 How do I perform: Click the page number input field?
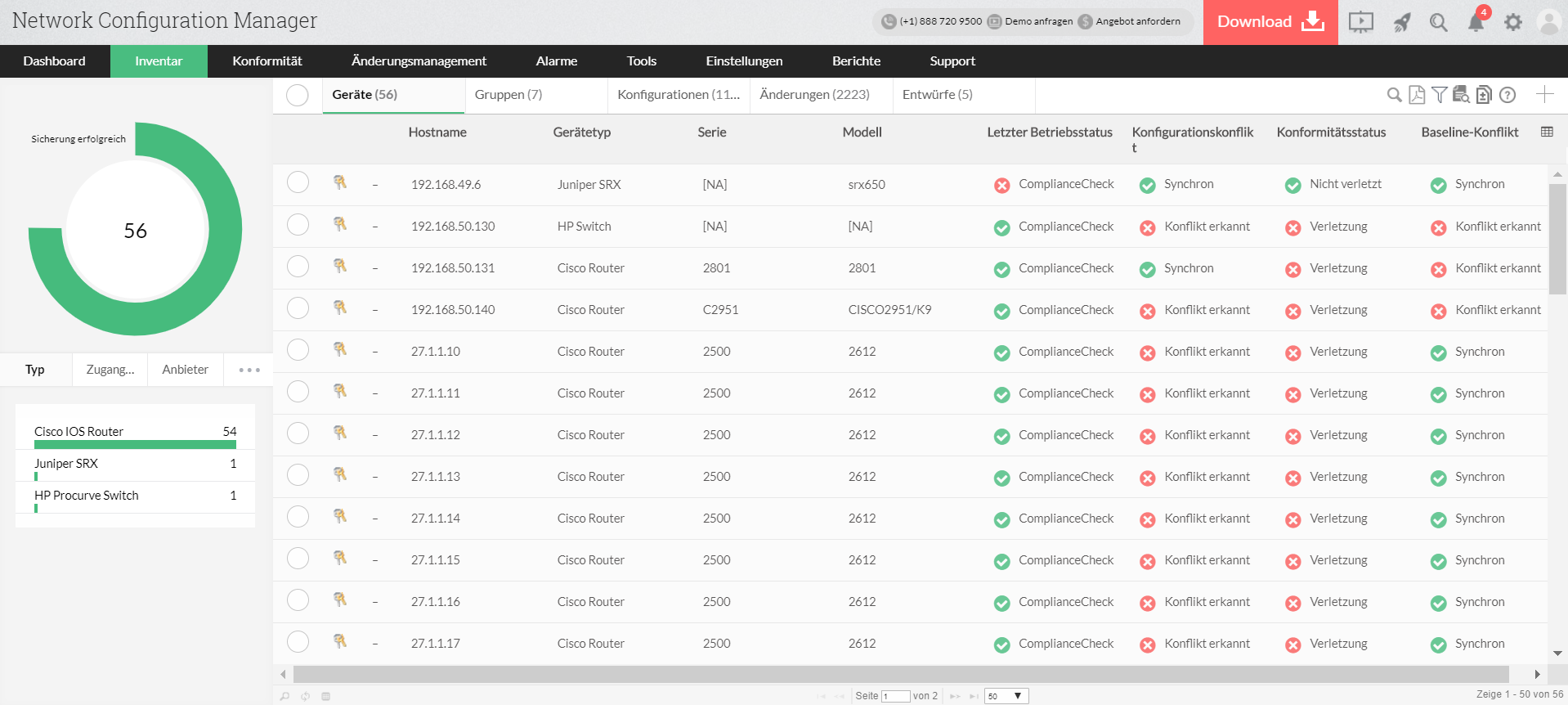pos(895,696)
